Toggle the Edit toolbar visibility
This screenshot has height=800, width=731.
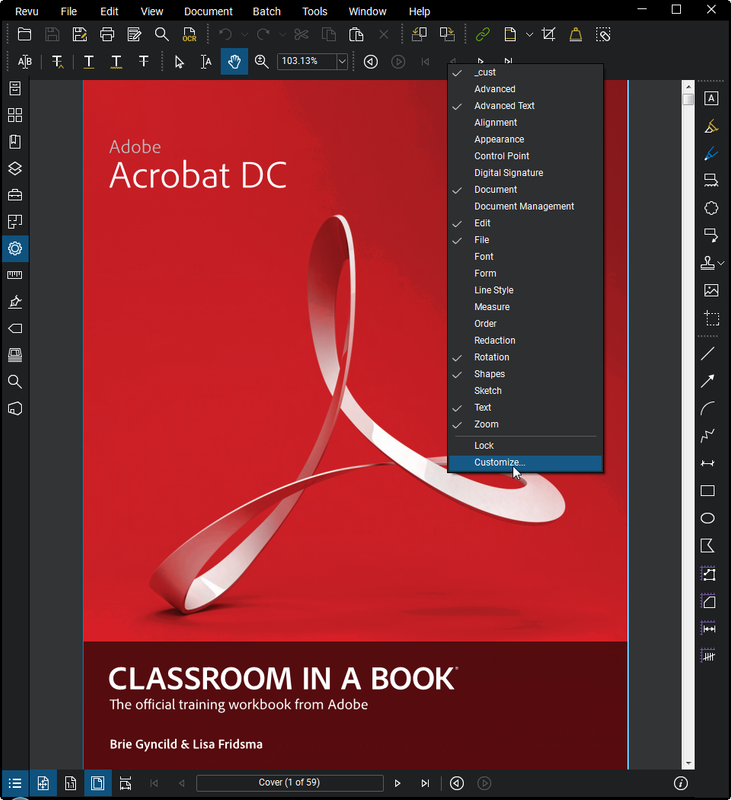point(525,223)
